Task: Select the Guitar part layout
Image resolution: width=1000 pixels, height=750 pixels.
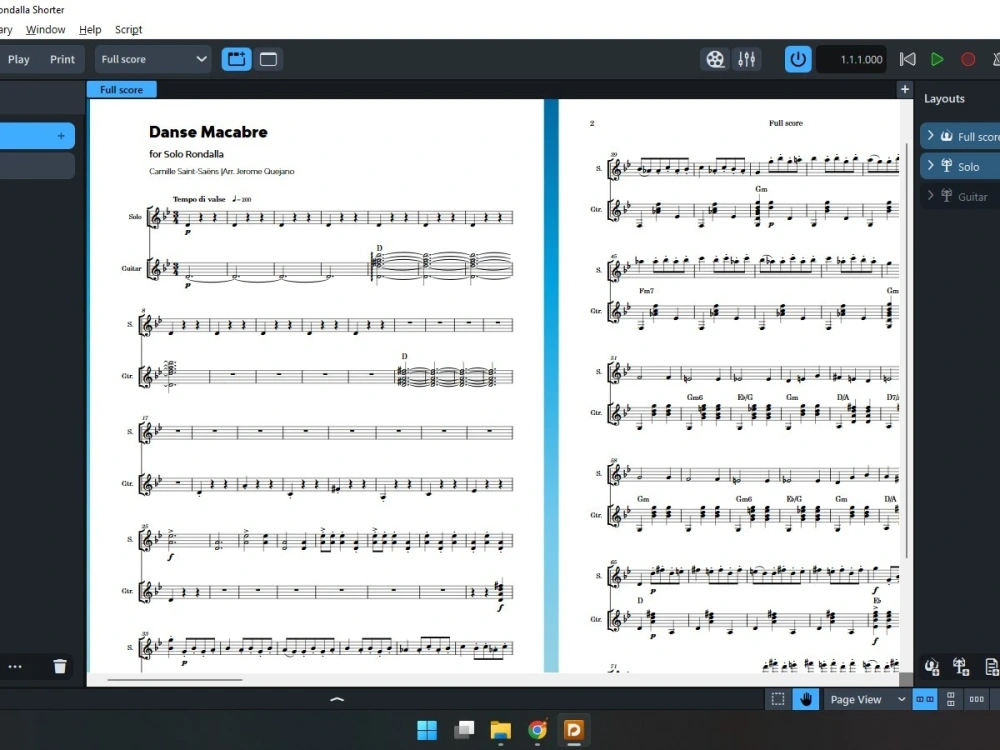Action: pyautogui.click(x=960, y=196)
